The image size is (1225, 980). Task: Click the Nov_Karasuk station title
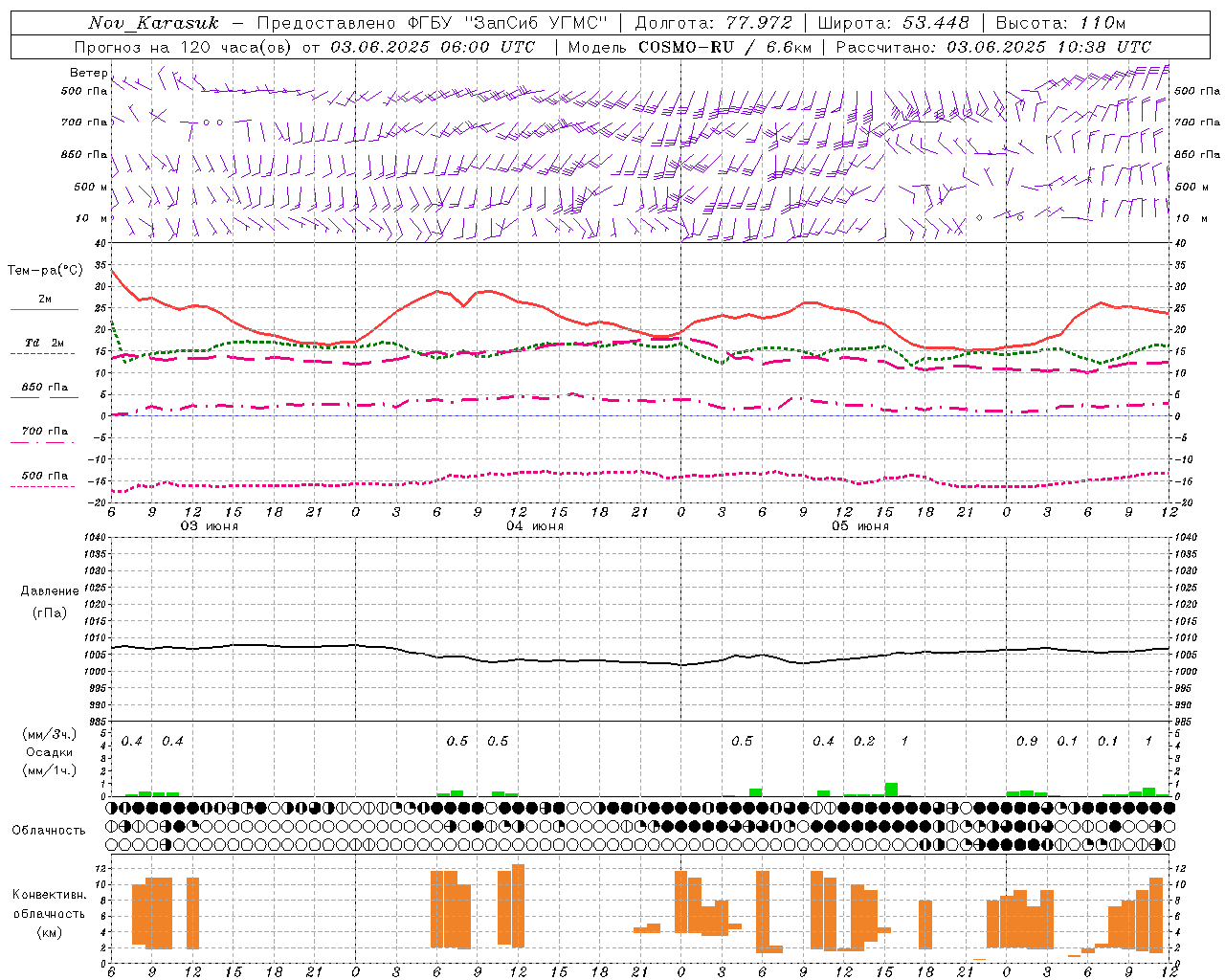[153, 23]
